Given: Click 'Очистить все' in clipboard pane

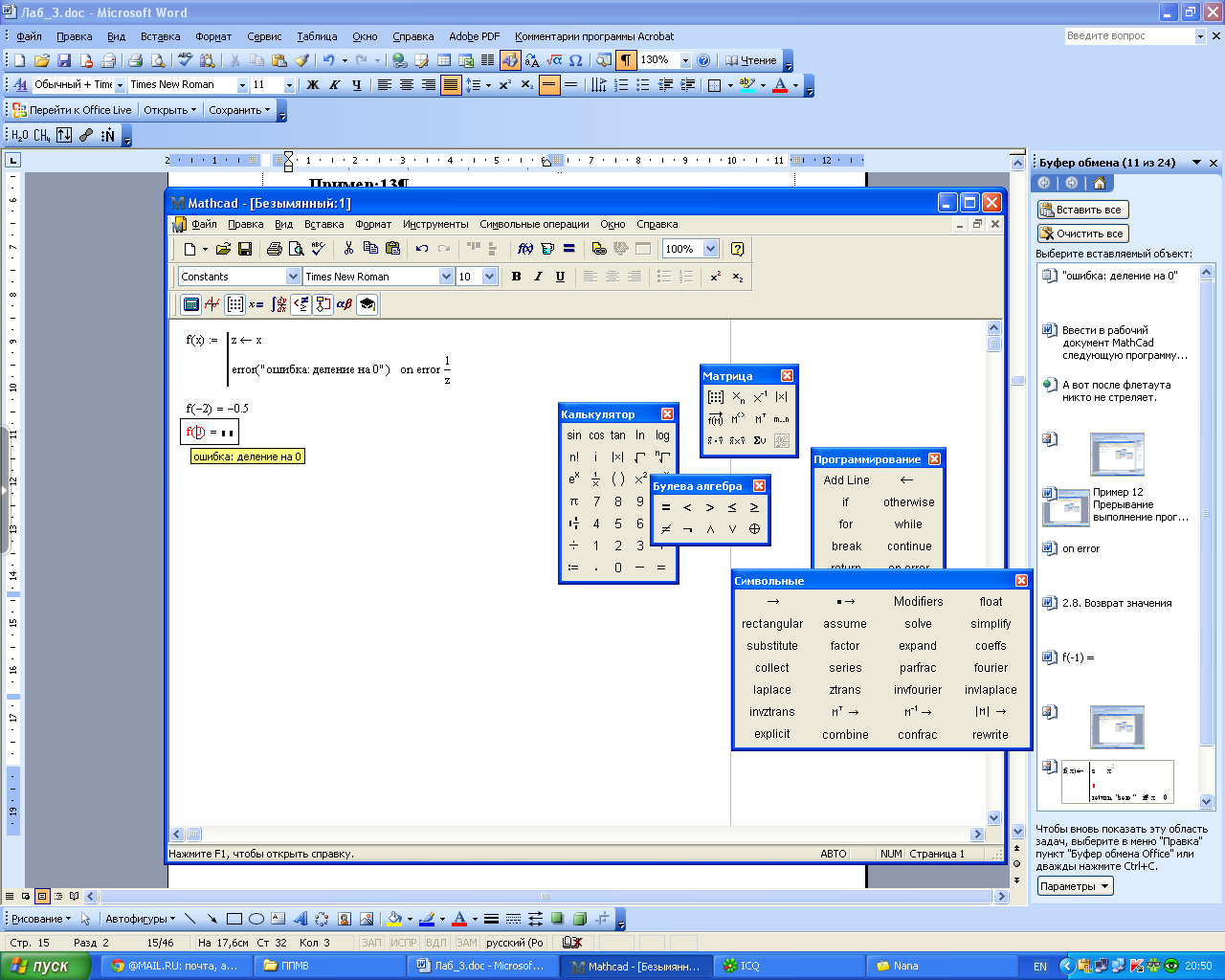Looking at the screenshot, I should pyautogui.click(x=1083, y=234).
